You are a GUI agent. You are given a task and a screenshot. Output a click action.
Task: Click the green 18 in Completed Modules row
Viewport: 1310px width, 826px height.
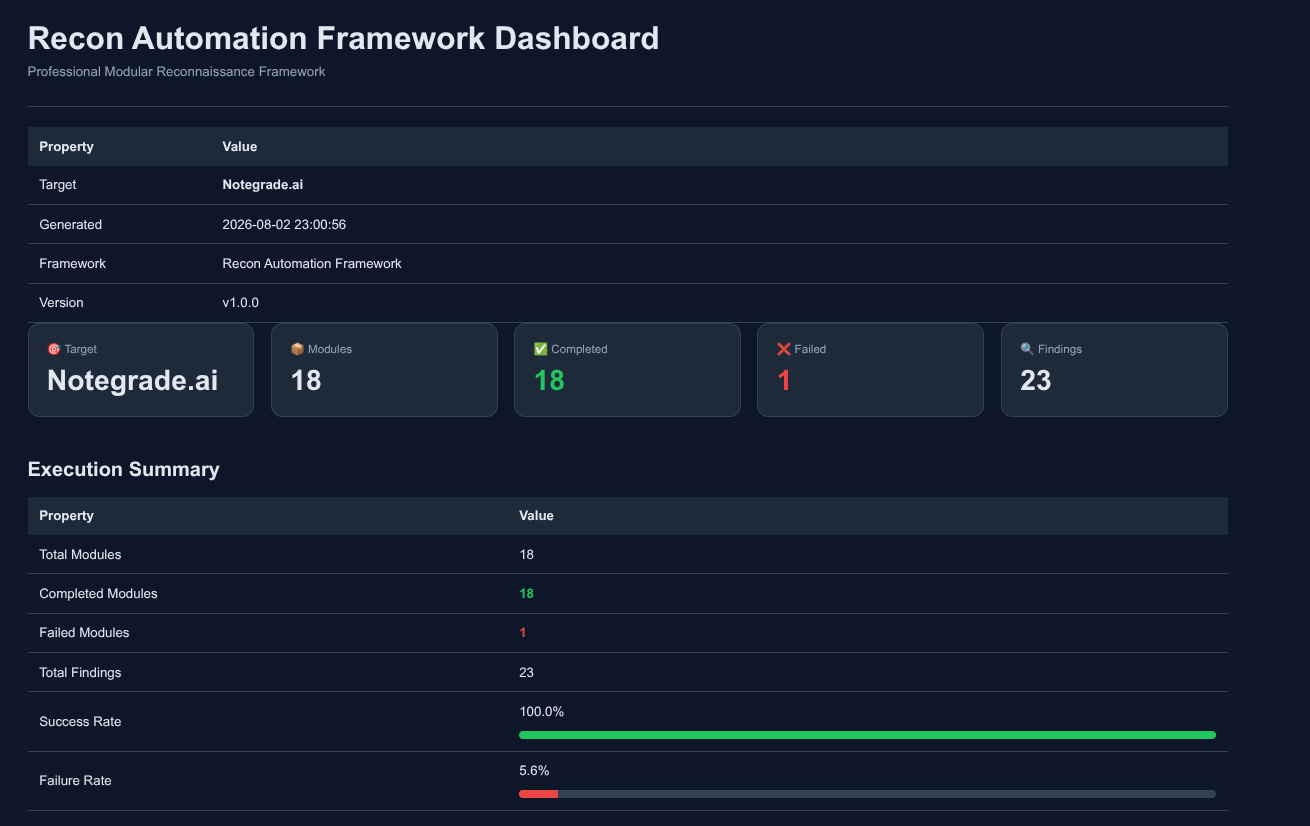tap(526, 594)
